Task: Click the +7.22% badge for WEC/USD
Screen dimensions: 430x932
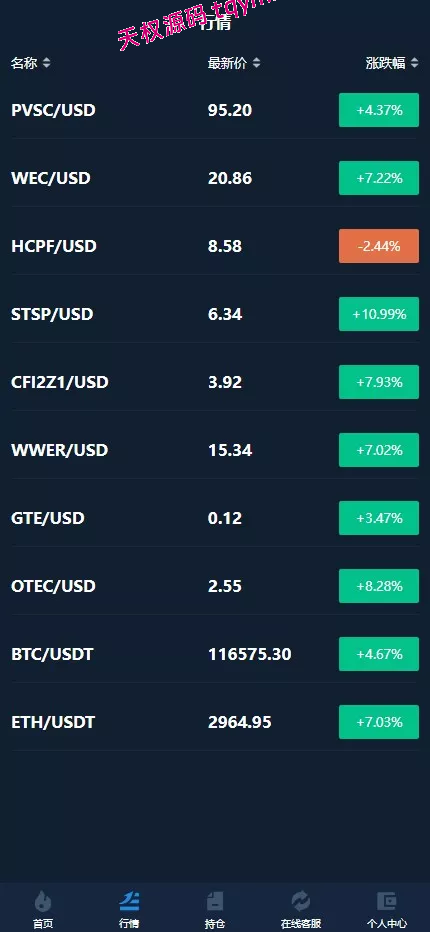Action: tap(379, 178)
